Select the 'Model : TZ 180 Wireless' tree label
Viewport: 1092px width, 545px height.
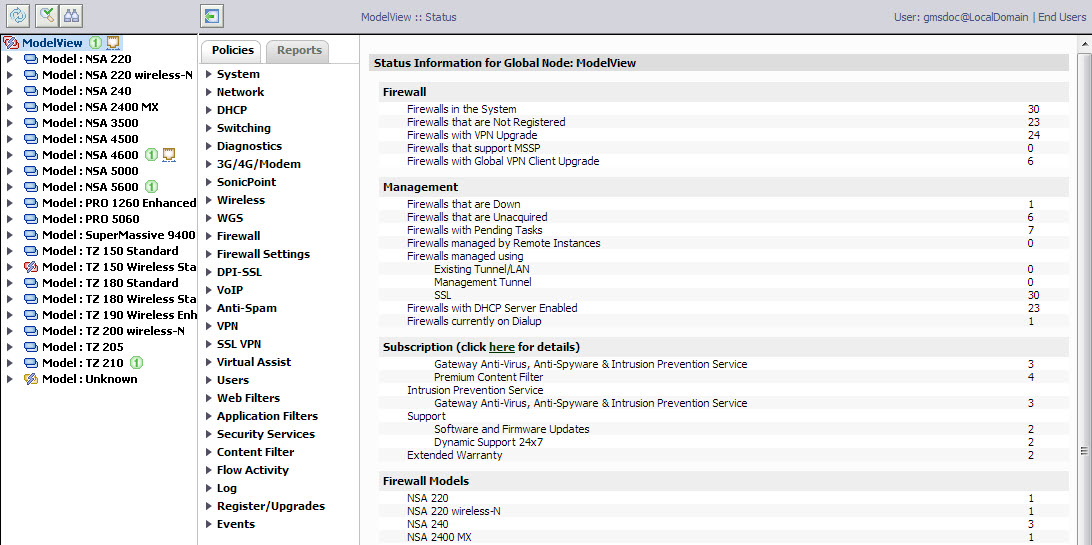point(118,299)
